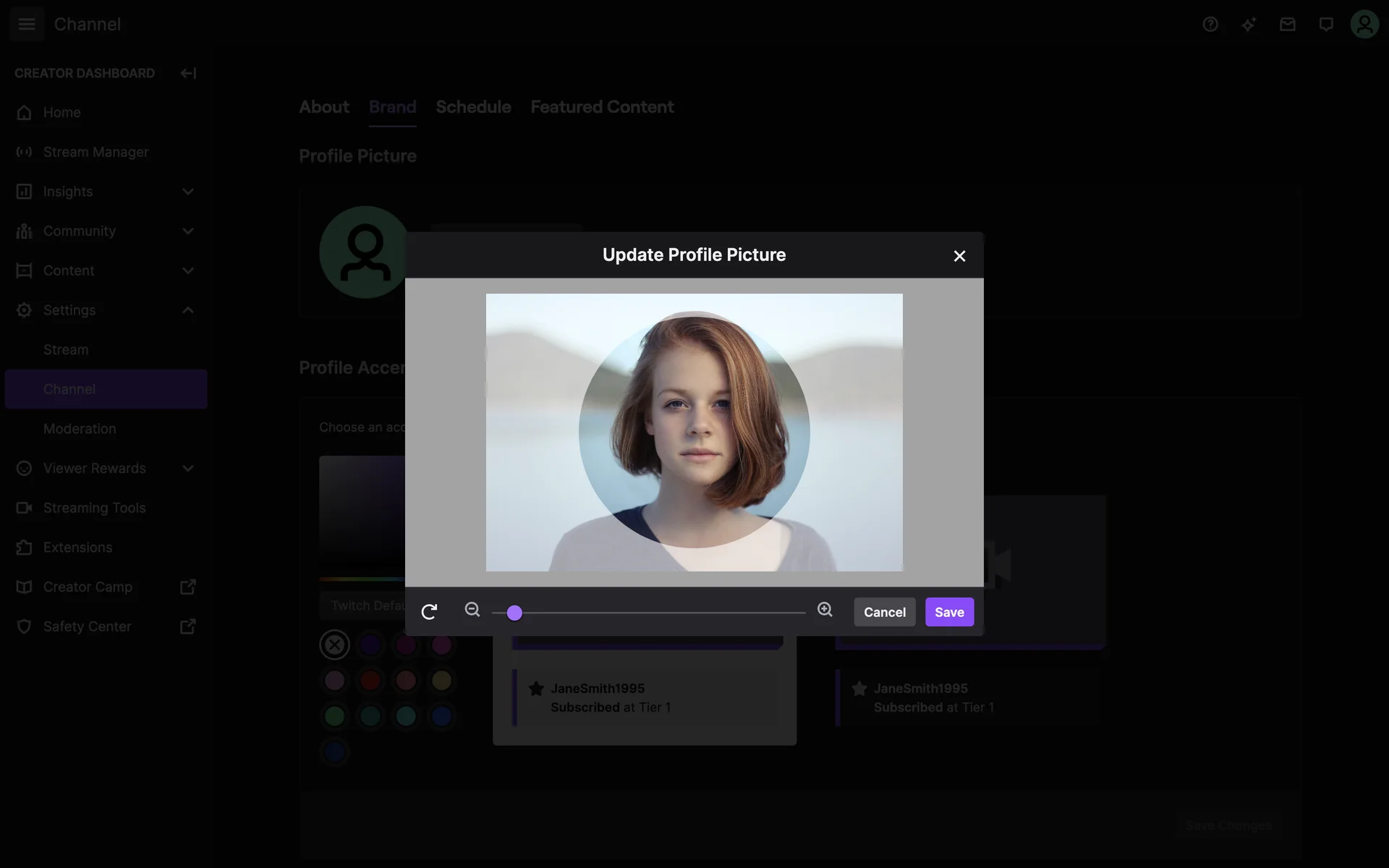Click the whispers chat bubble icon
The height and width of the screenshot is (868, 1389).
tap(1326, 25)
